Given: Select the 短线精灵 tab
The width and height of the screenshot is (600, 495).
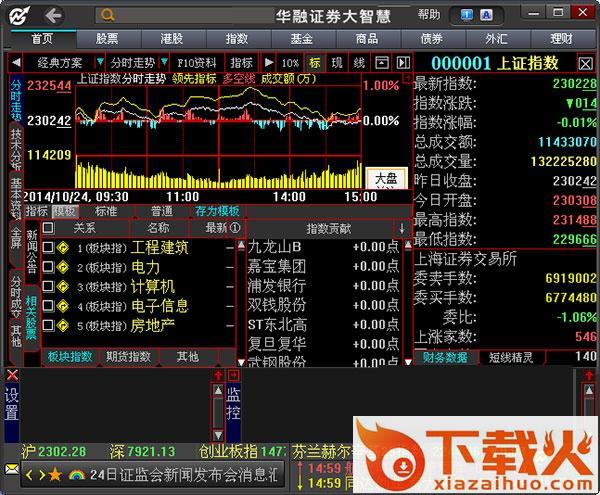Looking at the screenshot, I should coord(511,358).
